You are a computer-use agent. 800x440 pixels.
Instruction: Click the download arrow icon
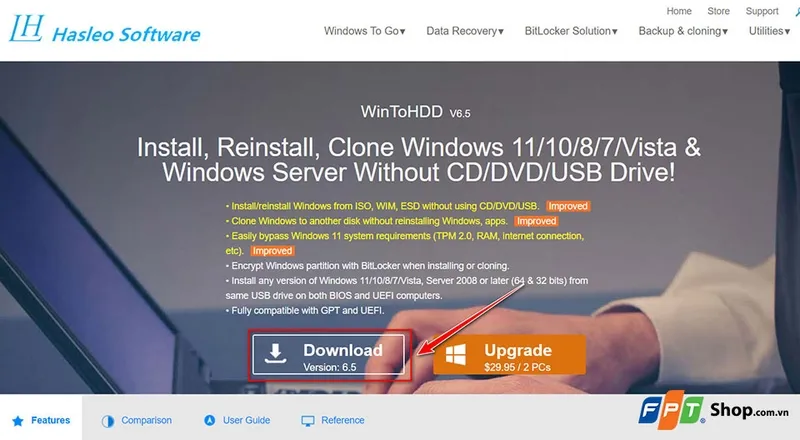pyautogui.click(x=276, y=353)
